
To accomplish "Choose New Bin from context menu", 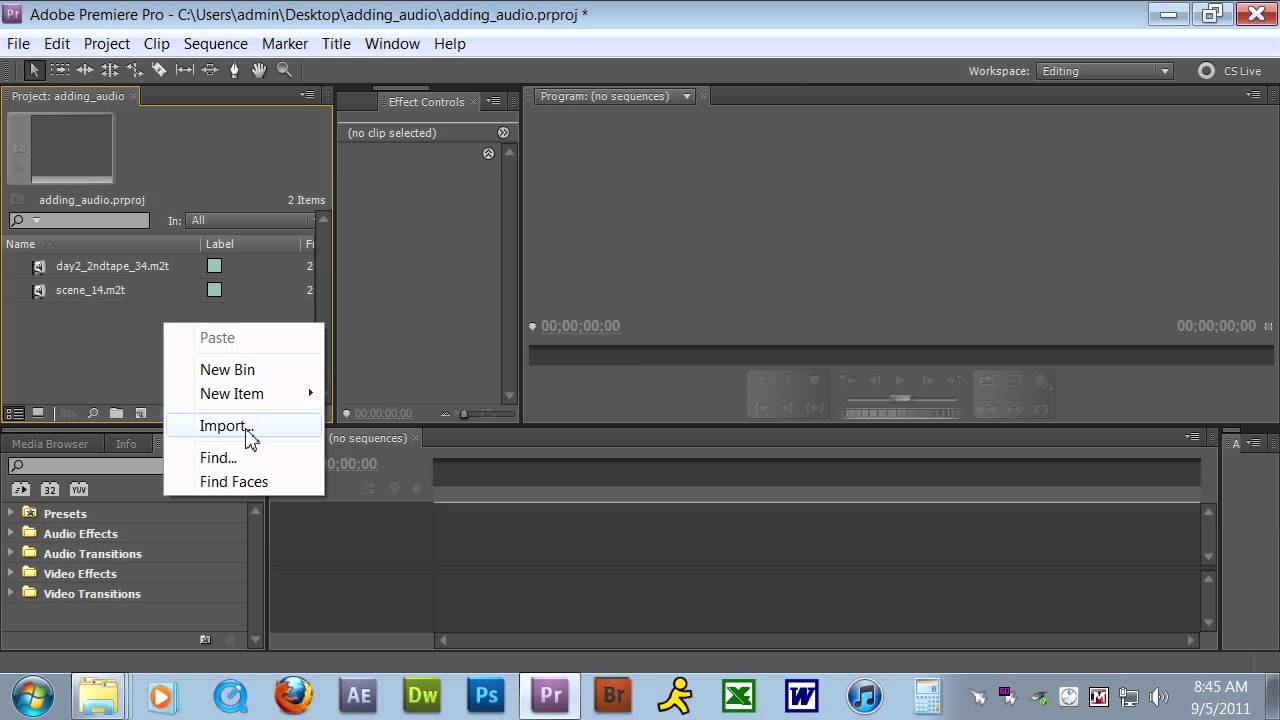I will pyautogui.click(x=244, y=370).
